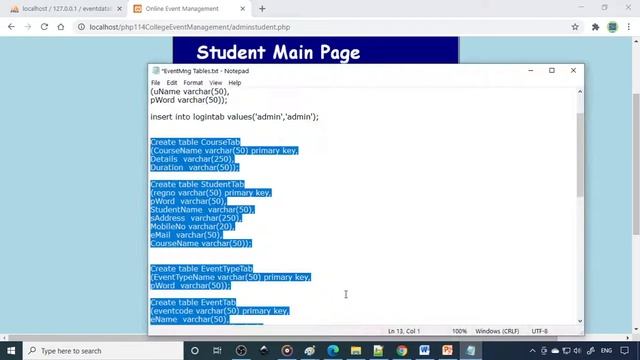The width and height of the screenshot is (640, 360).
Task: Close the localhost eventdata browser tab
Action: (120, 9)
